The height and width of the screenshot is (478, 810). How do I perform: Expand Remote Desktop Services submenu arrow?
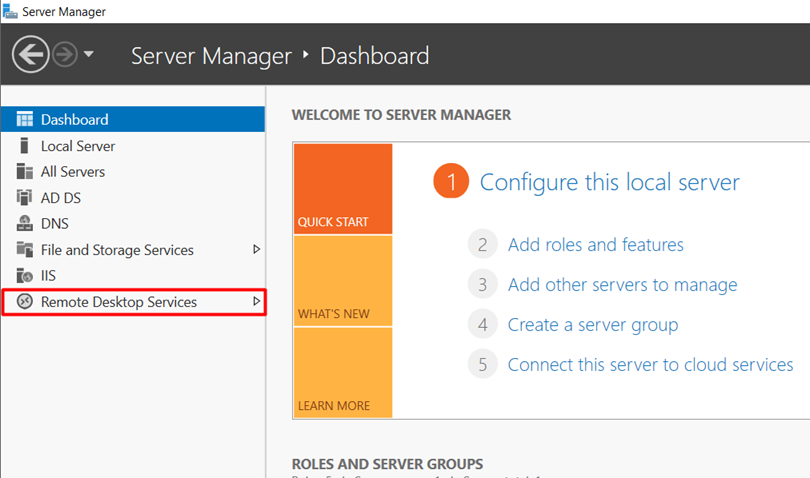[x=256, y=301]
